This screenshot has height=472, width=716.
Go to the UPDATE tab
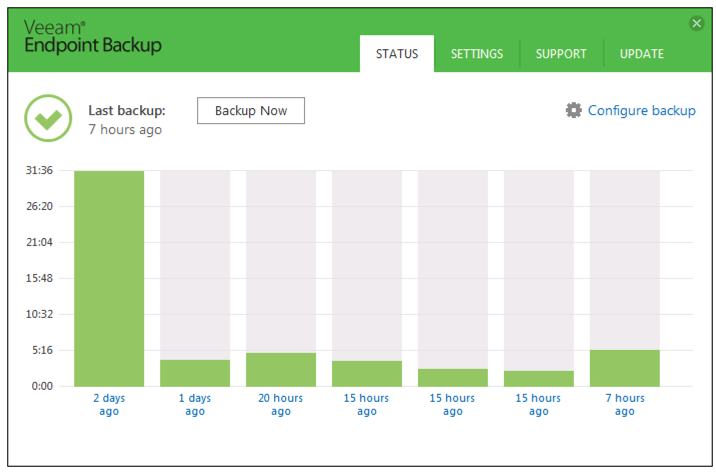(x=642, y=54)
